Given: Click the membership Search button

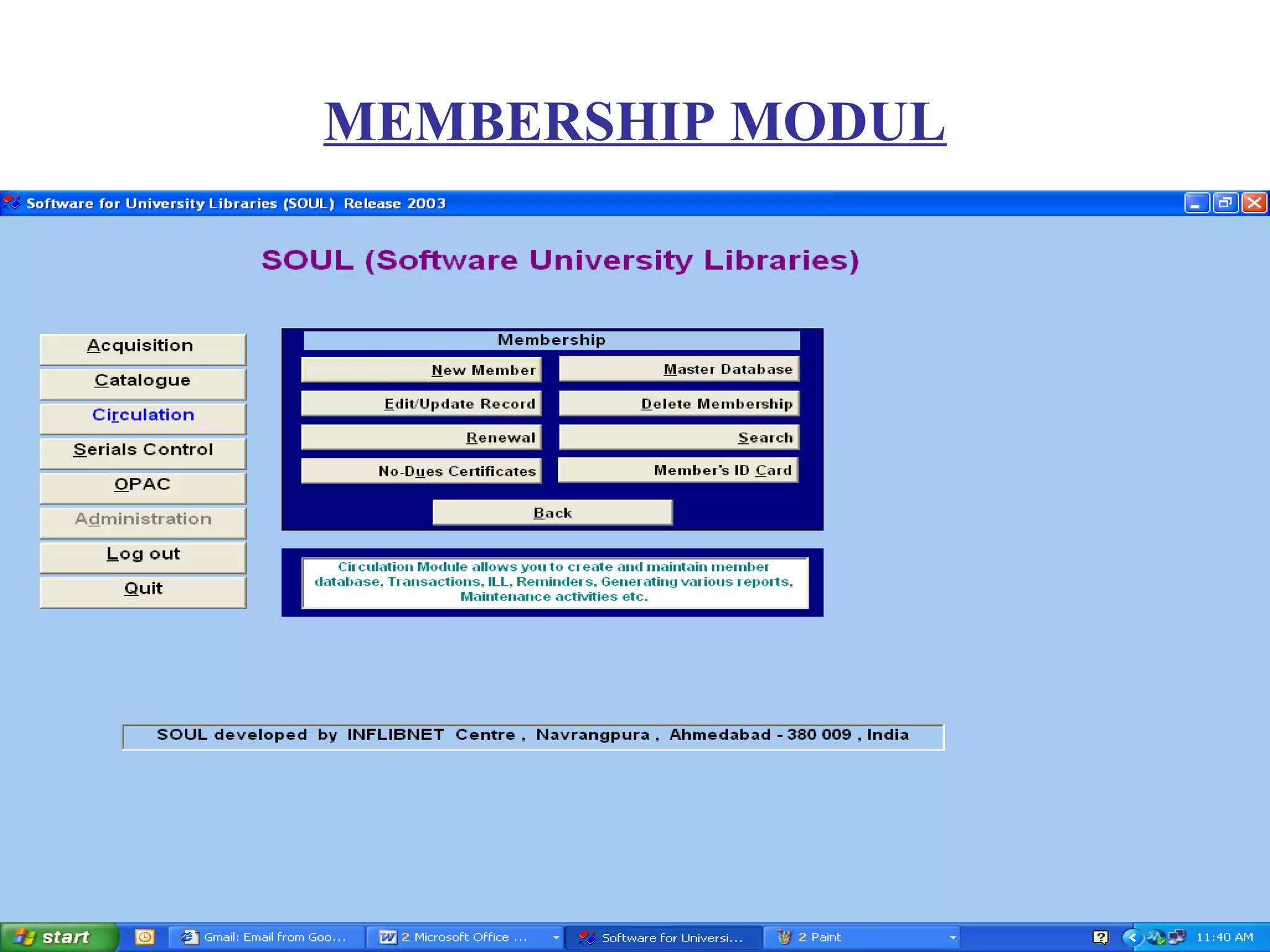Looking at the screenshot, I should [x=679, y=437].
